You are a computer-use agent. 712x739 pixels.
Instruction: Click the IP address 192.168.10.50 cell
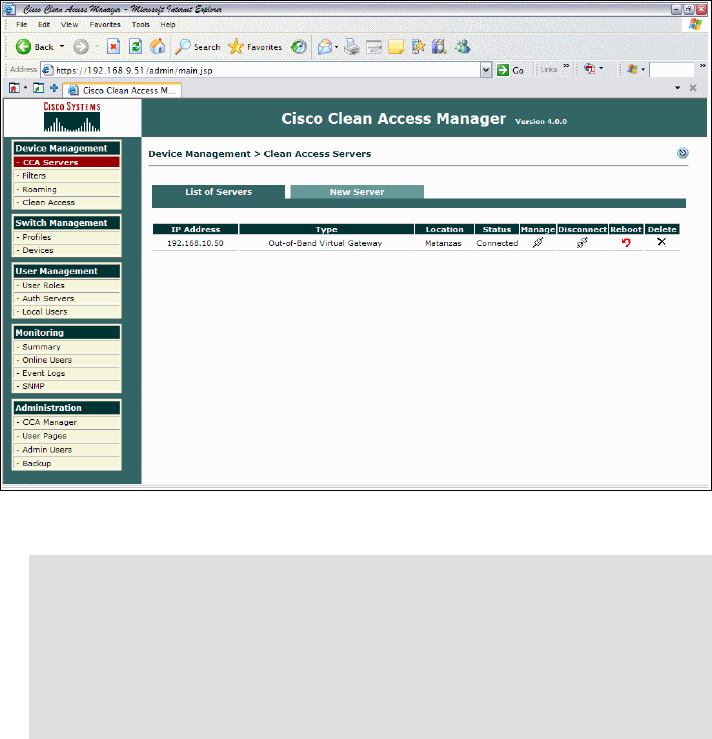tap(195, 243)
